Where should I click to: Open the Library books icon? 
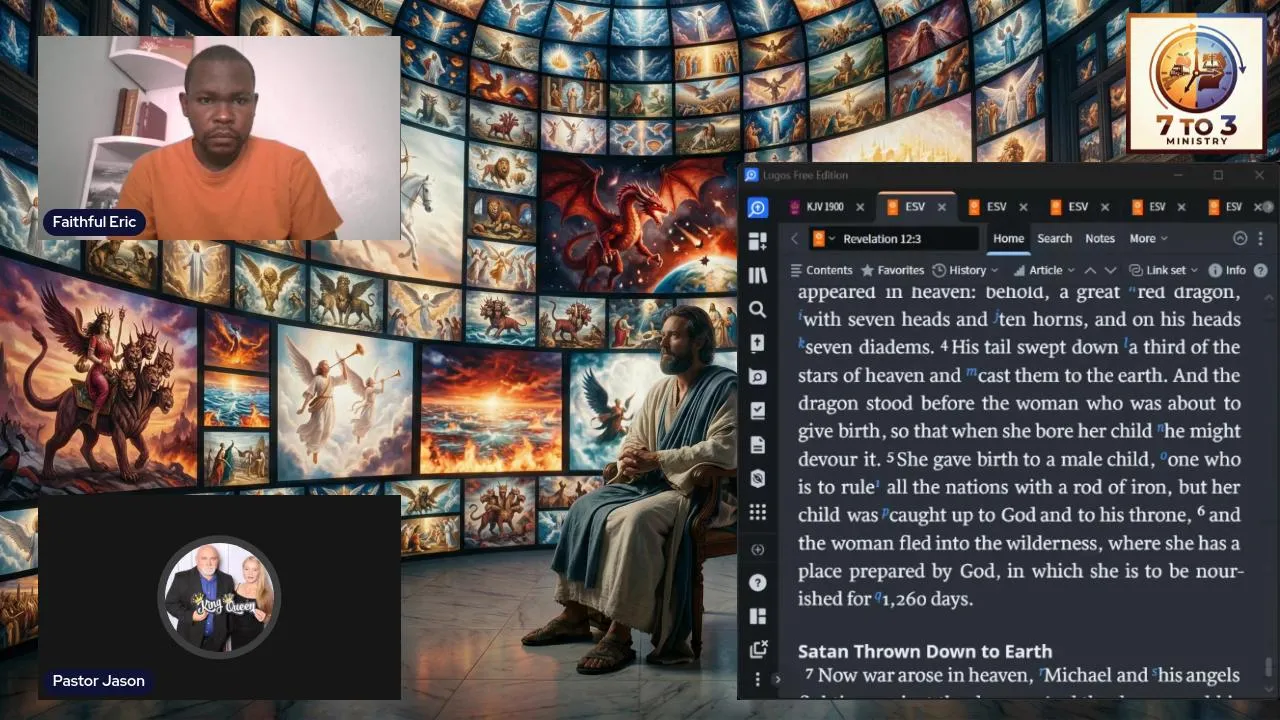757,275
